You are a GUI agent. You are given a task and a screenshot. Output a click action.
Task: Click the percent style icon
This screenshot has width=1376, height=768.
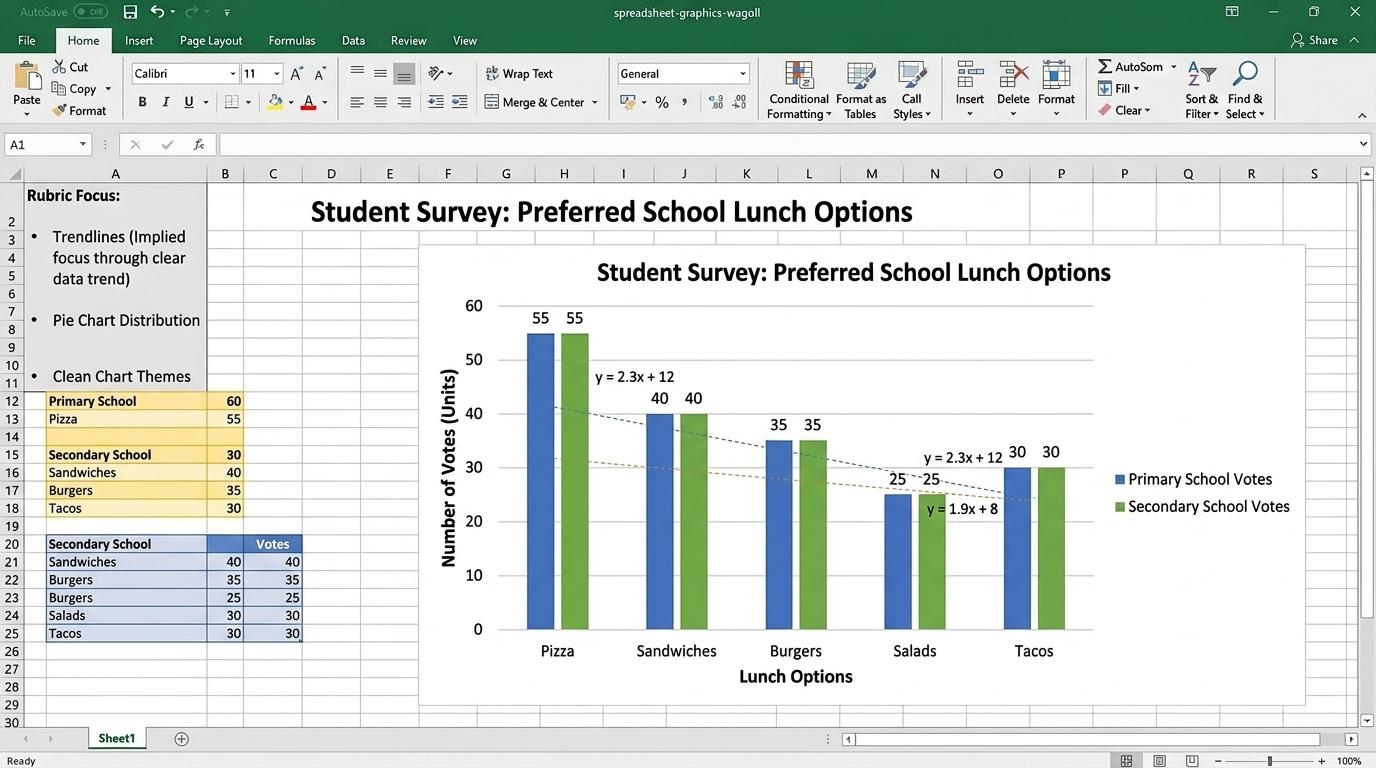point(662,102)
